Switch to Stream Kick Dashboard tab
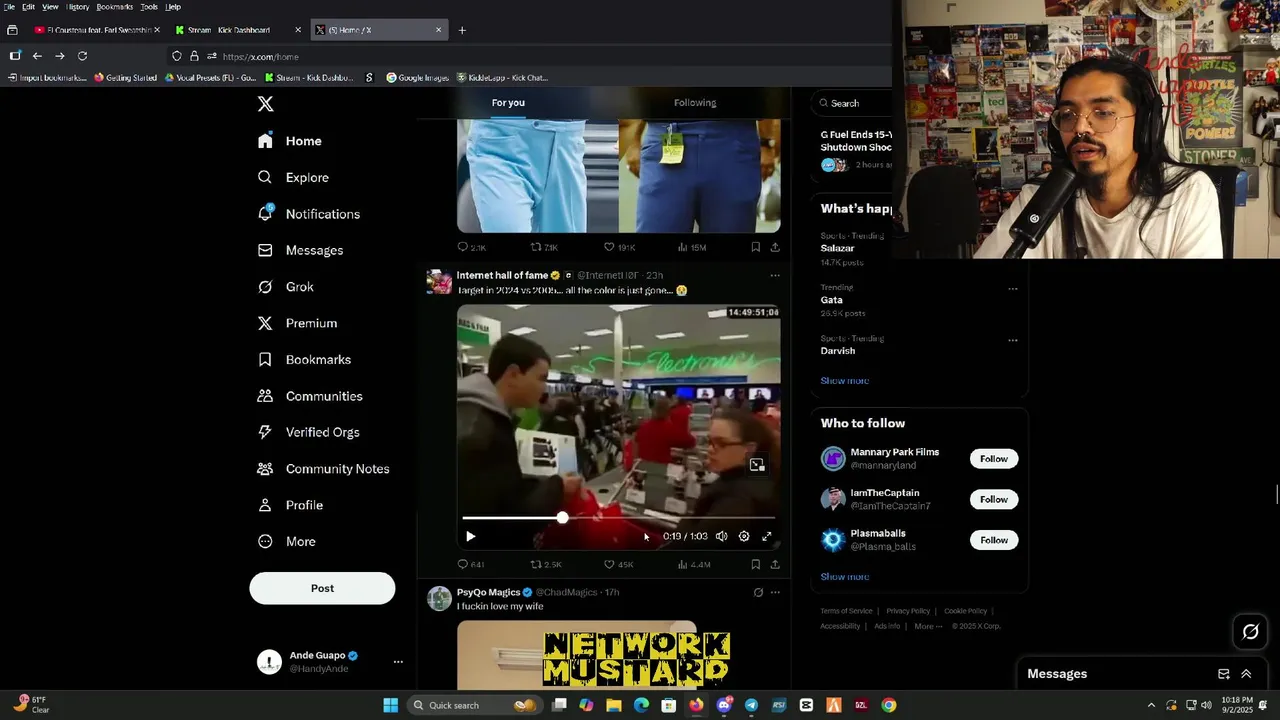The height and width of the screenshot is (720, 1280). coord(238,30)
